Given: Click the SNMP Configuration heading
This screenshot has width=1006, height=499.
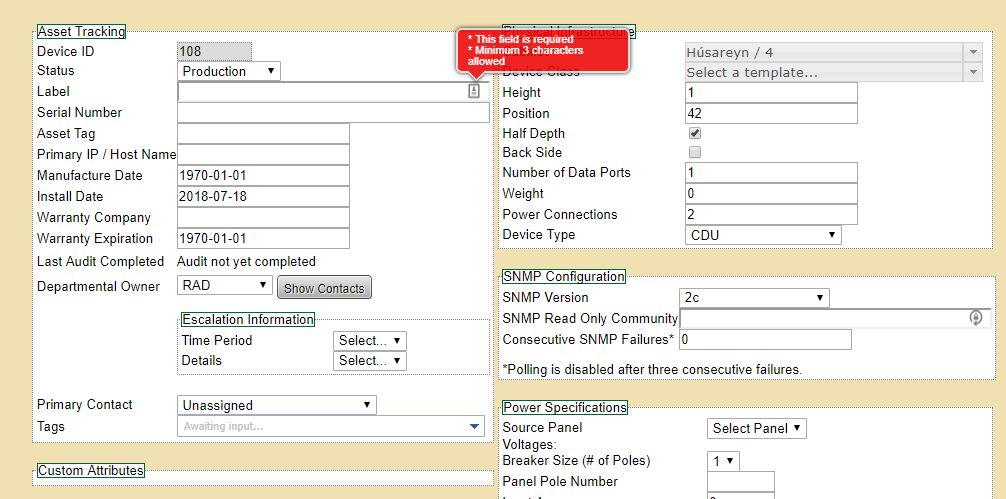Looking at the screenshot, I should tap(563, 276).
